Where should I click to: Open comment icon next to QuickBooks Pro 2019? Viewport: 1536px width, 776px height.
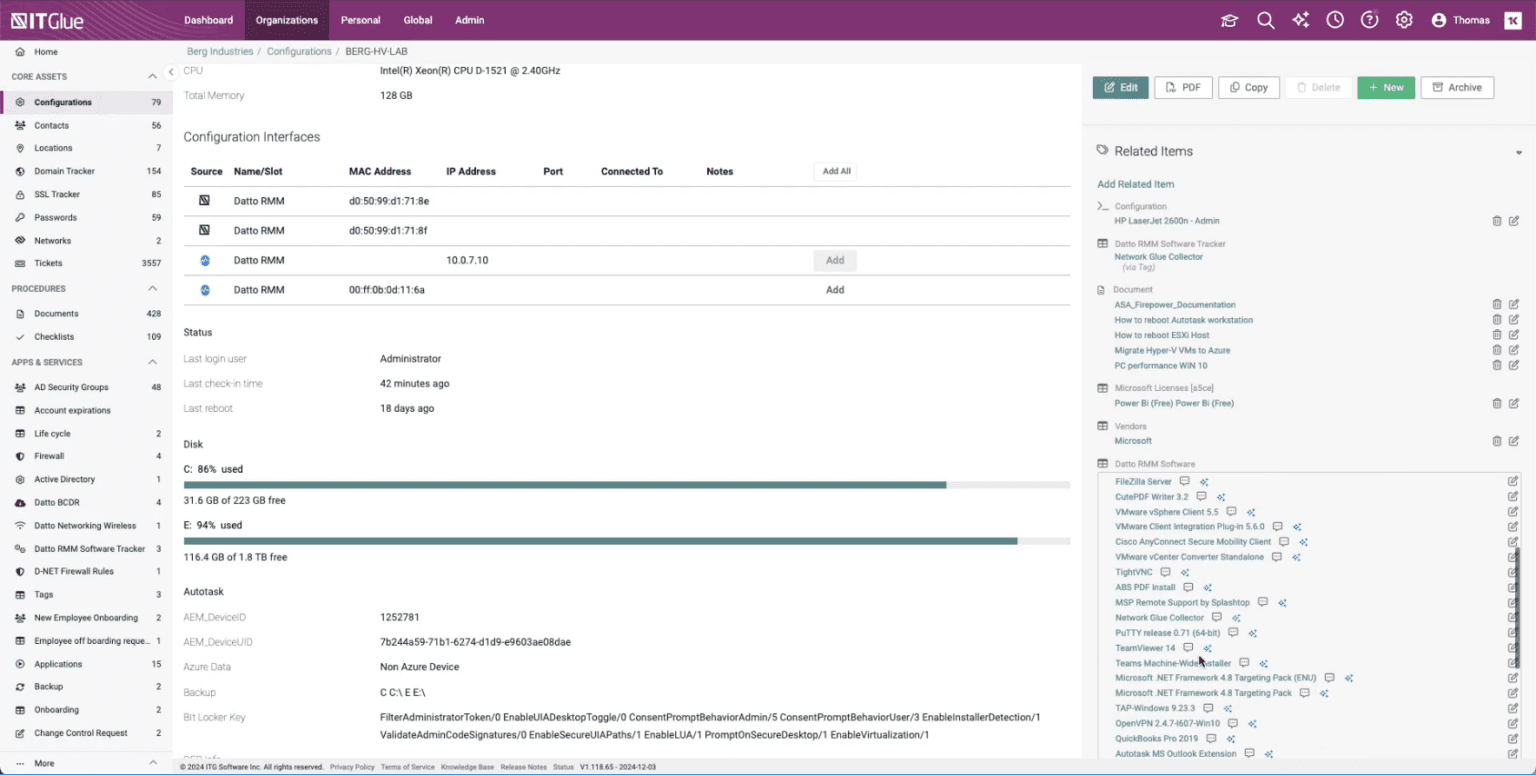(x=1211, y=739)
